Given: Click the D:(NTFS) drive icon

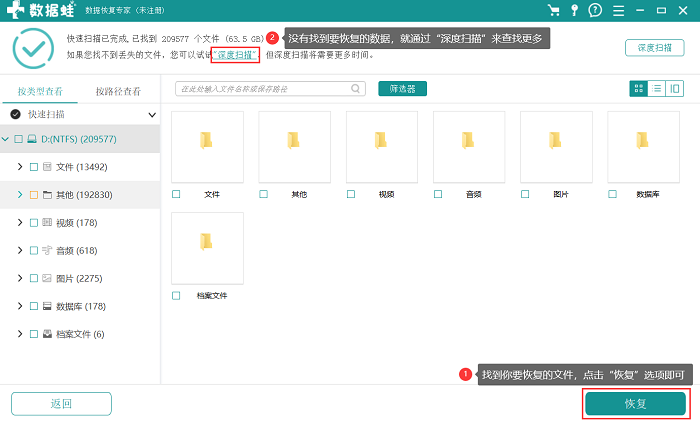Looking at the screenshot, I should (x=32, y=139).
